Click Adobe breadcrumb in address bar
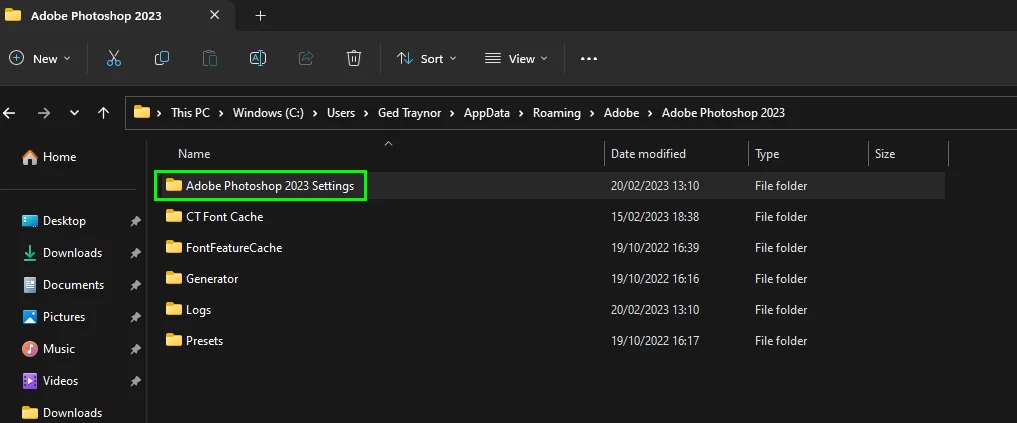The image size is (1017, 423). click(621, 113)
